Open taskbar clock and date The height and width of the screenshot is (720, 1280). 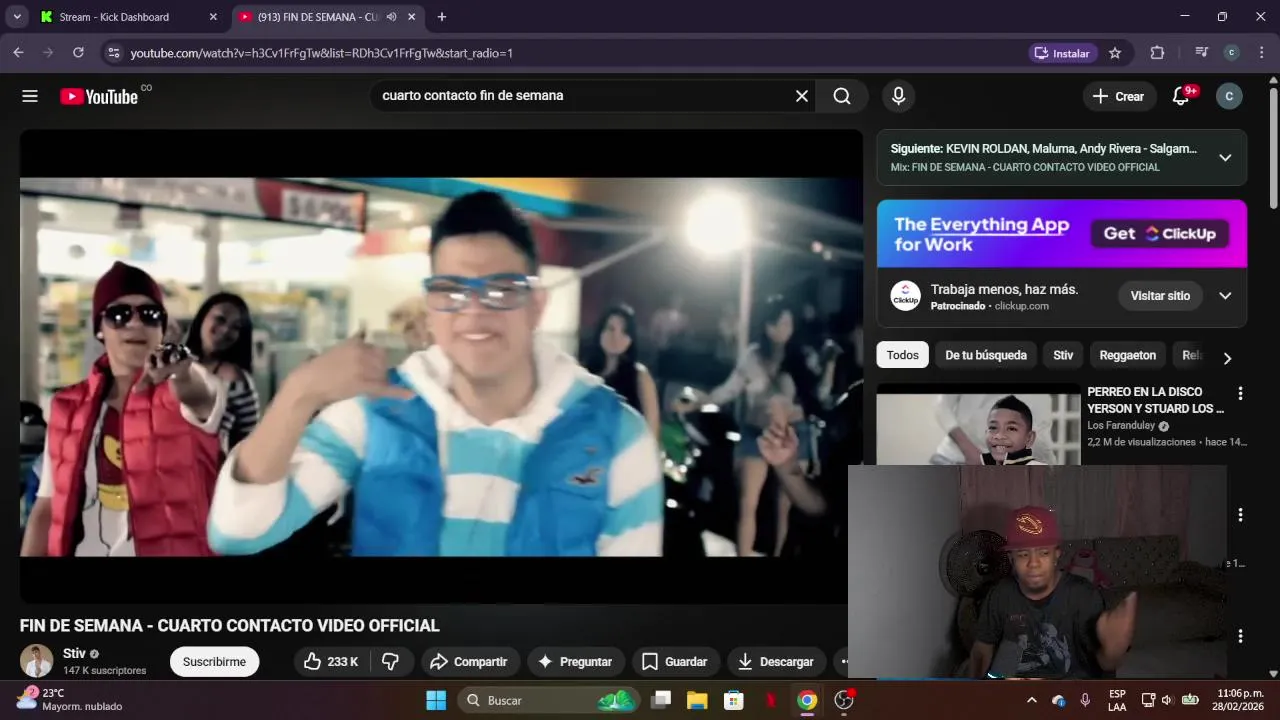point(1240,700)
